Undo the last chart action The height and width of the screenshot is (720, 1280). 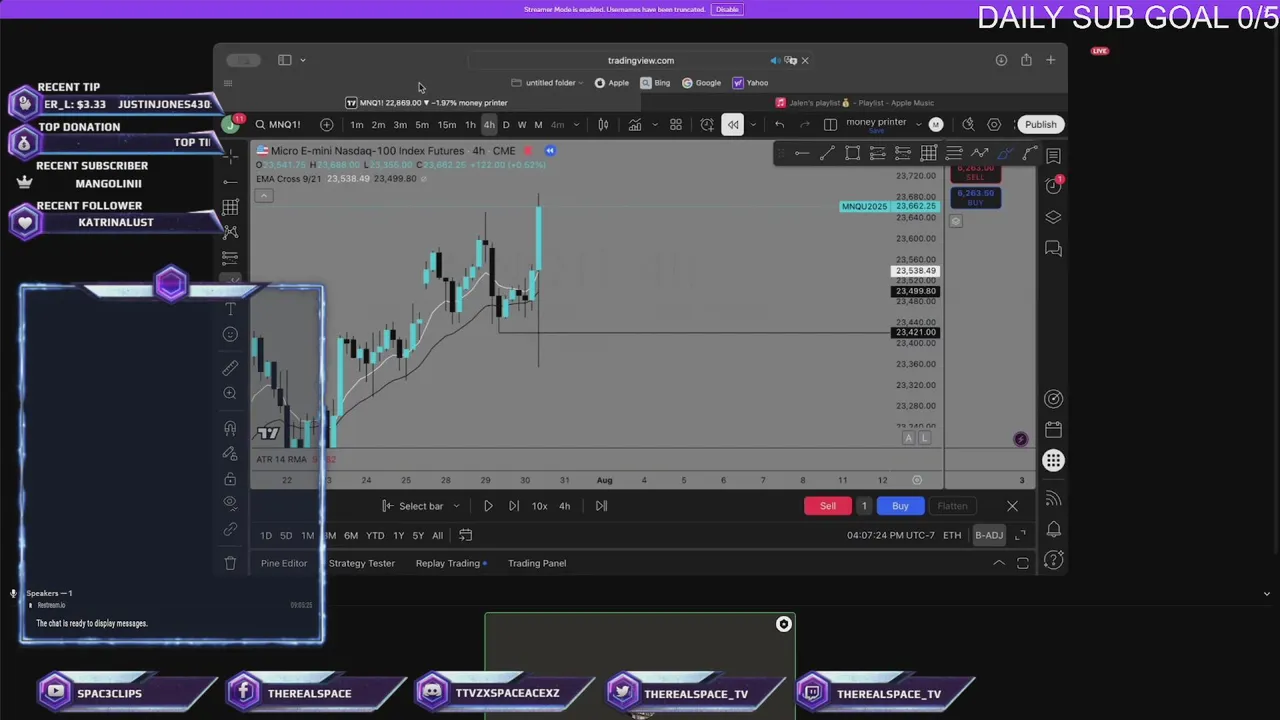click(779, 125)
